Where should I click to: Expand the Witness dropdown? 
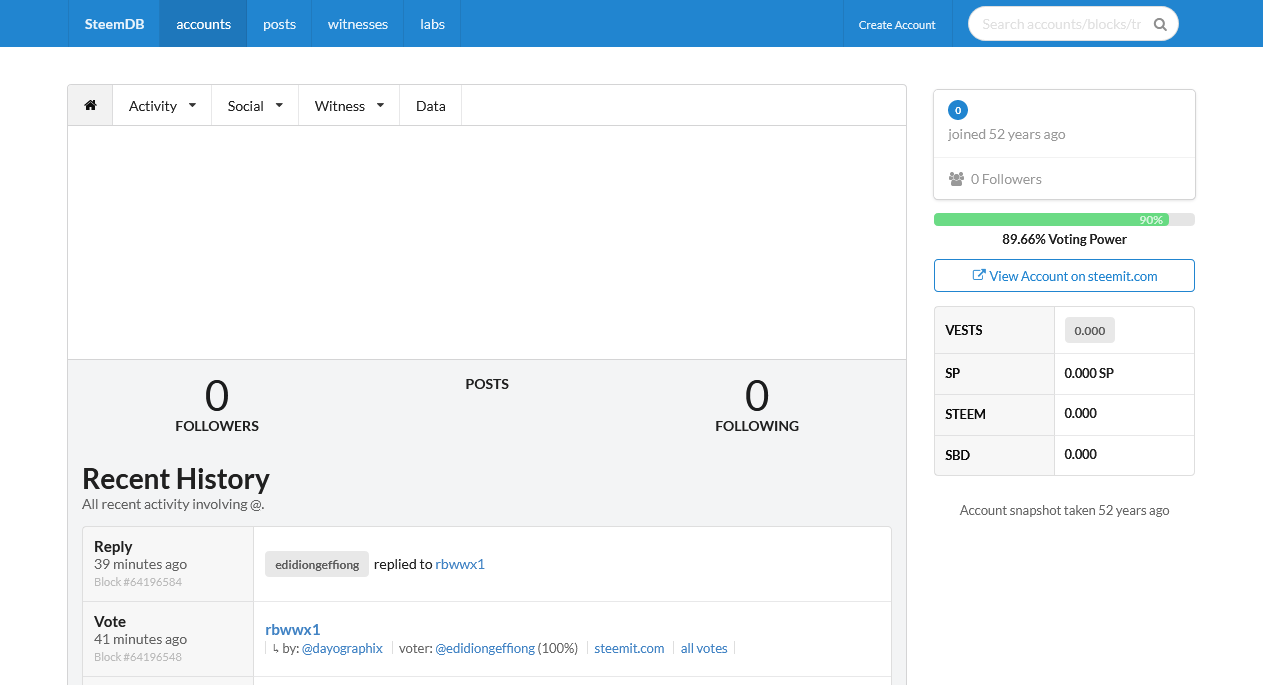349,105
